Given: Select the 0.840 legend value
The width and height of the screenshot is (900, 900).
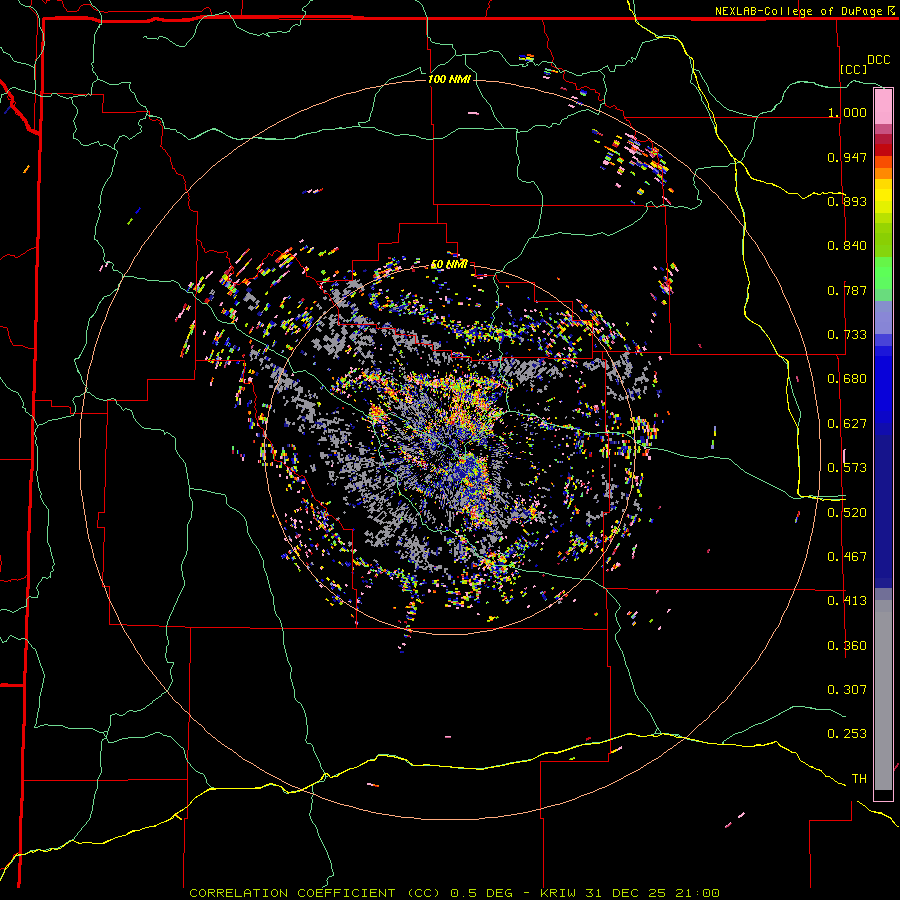Looking at the screenshot, I should (847, 246).
